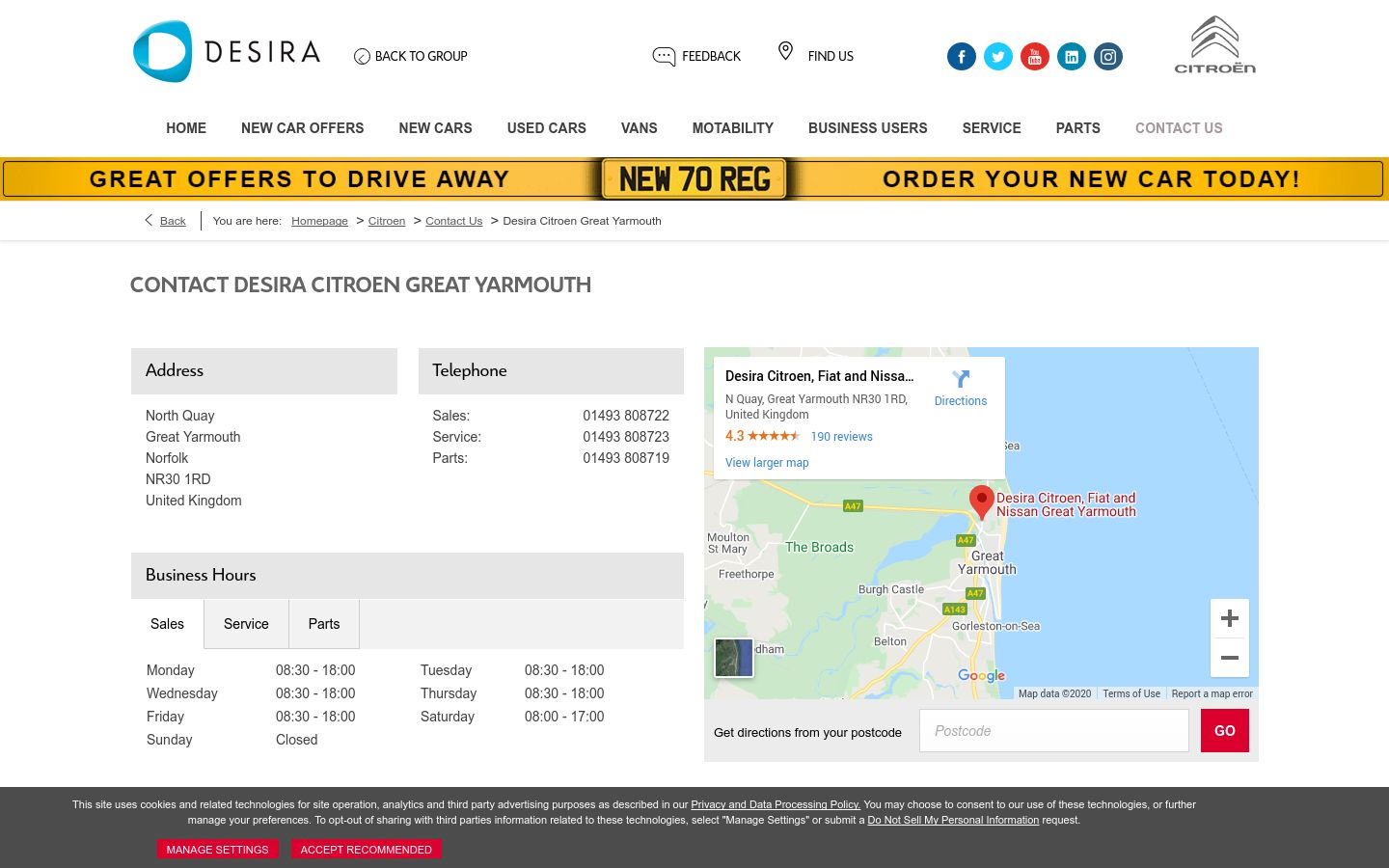Image resolution: width=1389 pixels, height=868 pixels.
Task: Zoom in on the map
Action: pyautogui.click(x=1230, y=618)
